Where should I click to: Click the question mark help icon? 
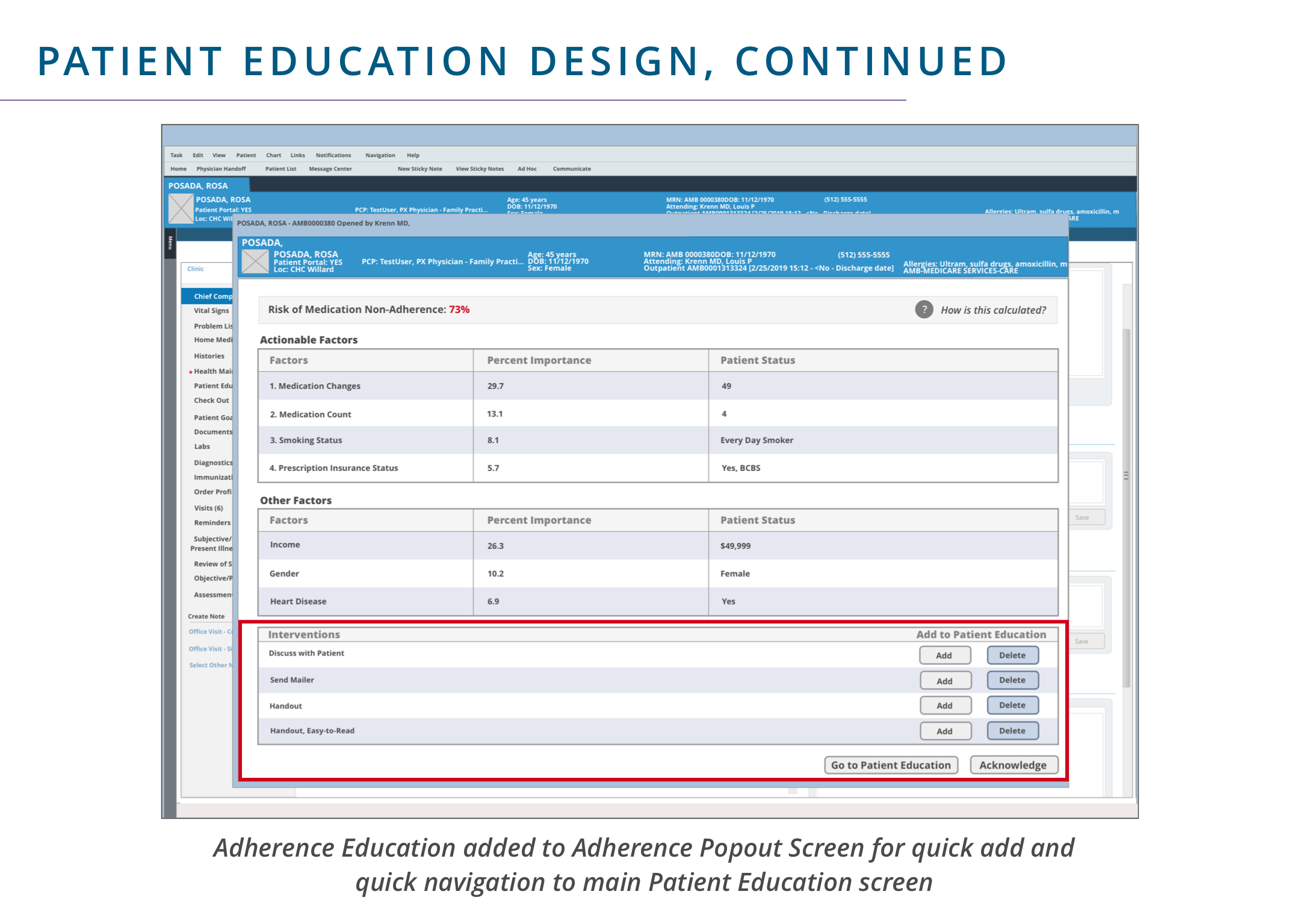pos(923,309)
